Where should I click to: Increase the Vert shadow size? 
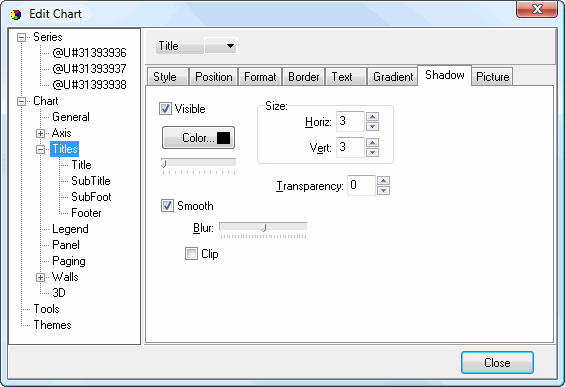pos(372,143)
